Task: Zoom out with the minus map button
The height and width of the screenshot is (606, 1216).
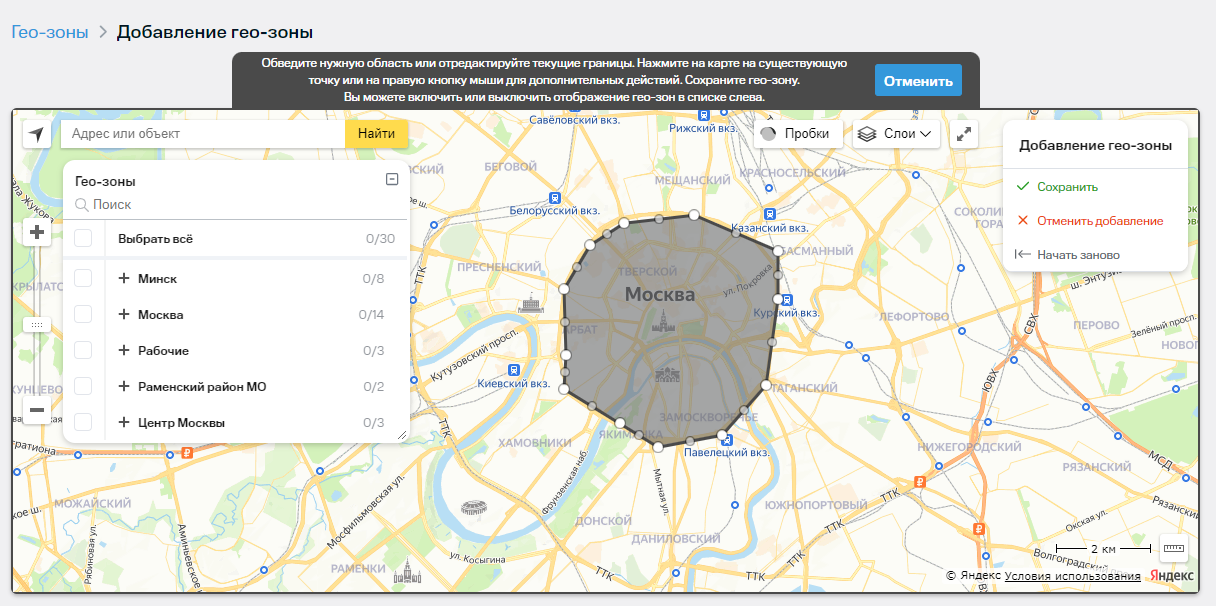Action: pyautogui.click(x=37, y=409)
